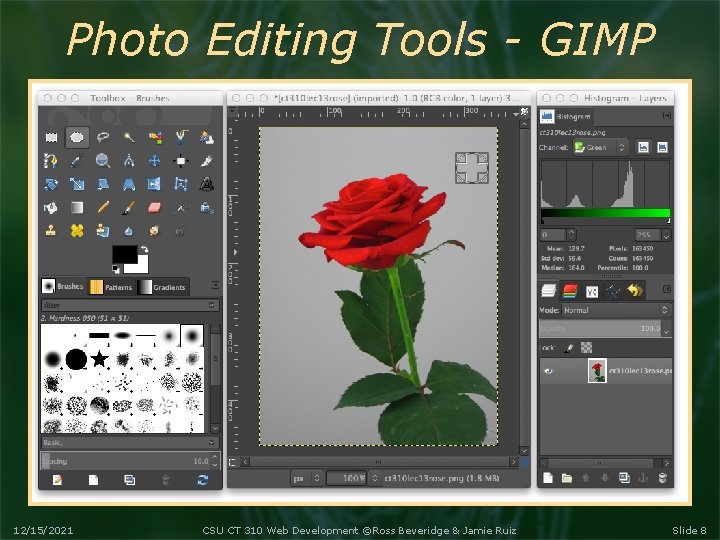Open Histogram dock tab configuration menu
Viewport: 720px width, 540px height.
click(x=667, y=116)
